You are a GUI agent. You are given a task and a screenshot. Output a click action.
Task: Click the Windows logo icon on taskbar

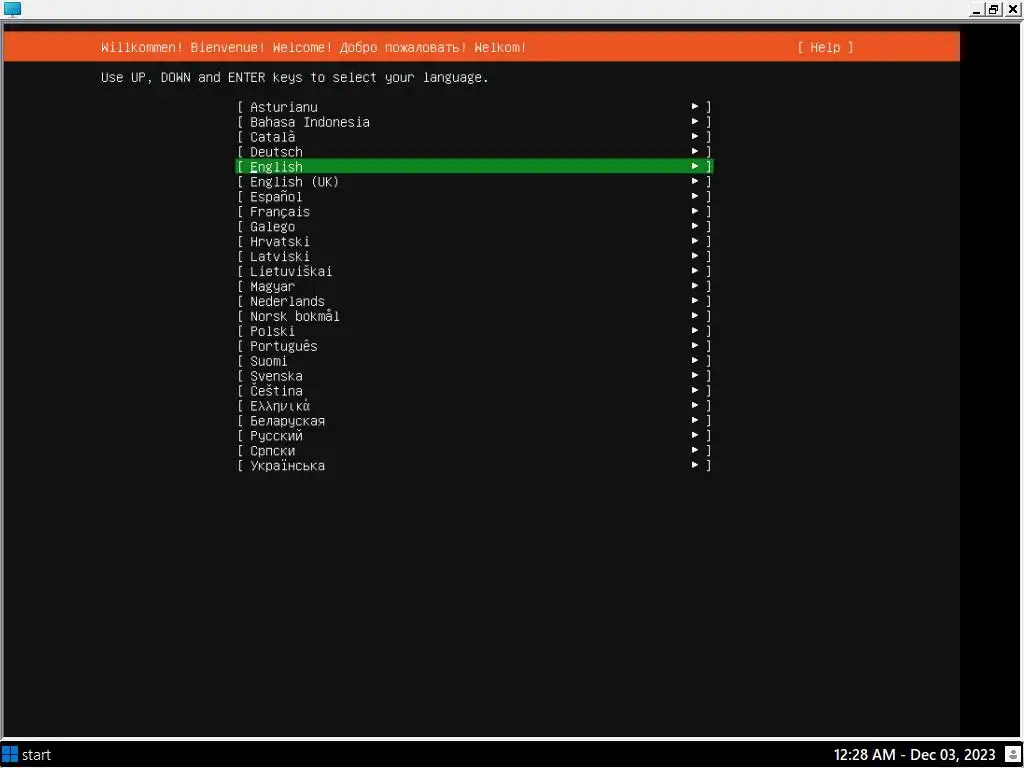click(x=10, y=754)
